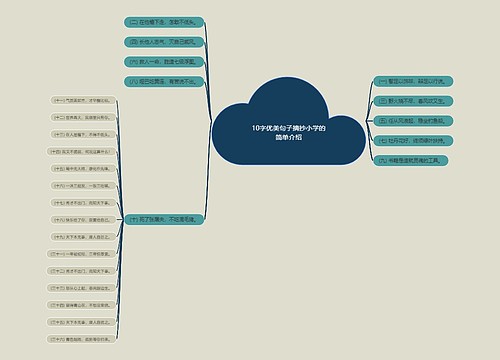Click the beige subnode numbered (十二)
Viewport: 500px width, 360px height.
coord(83,117)
